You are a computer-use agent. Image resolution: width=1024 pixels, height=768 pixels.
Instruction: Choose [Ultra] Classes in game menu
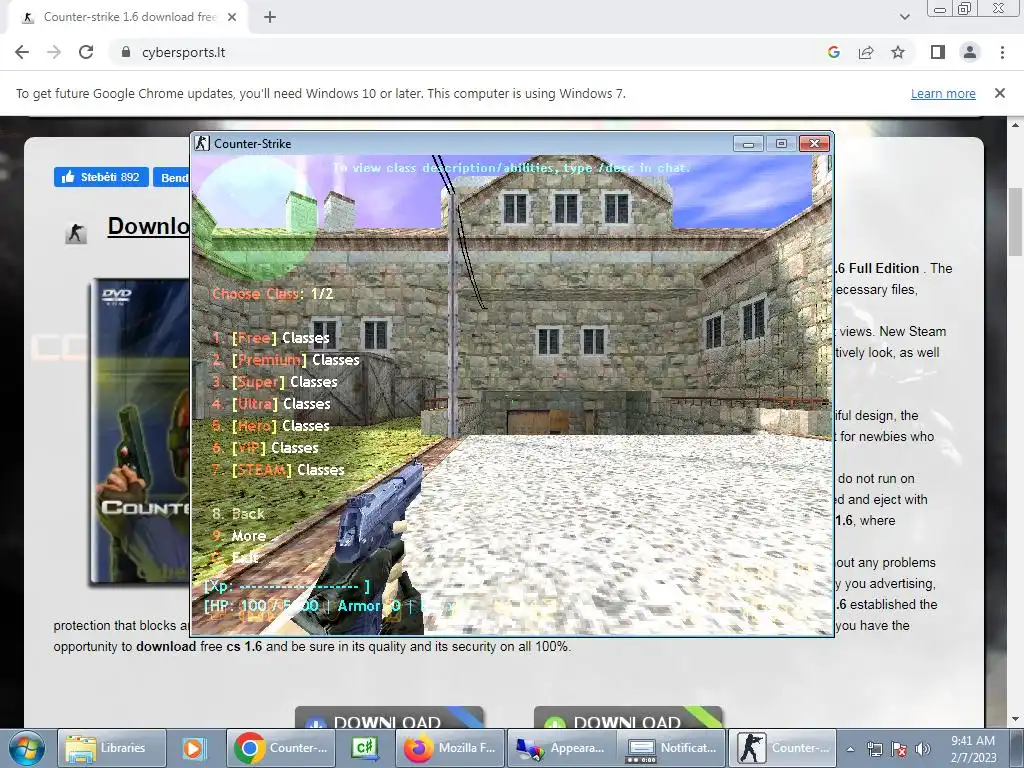click(271, 404)
